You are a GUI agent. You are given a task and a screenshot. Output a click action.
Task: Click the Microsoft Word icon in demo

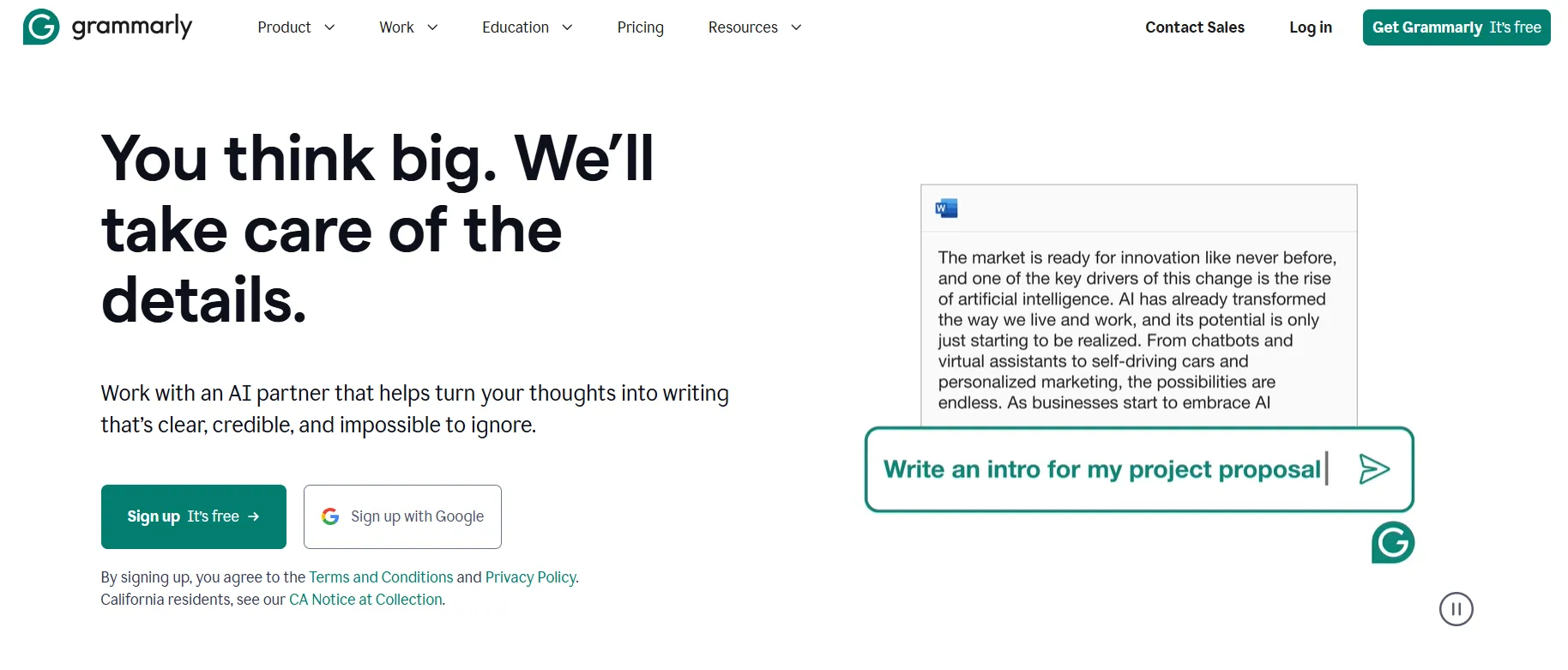coord(946,208)
